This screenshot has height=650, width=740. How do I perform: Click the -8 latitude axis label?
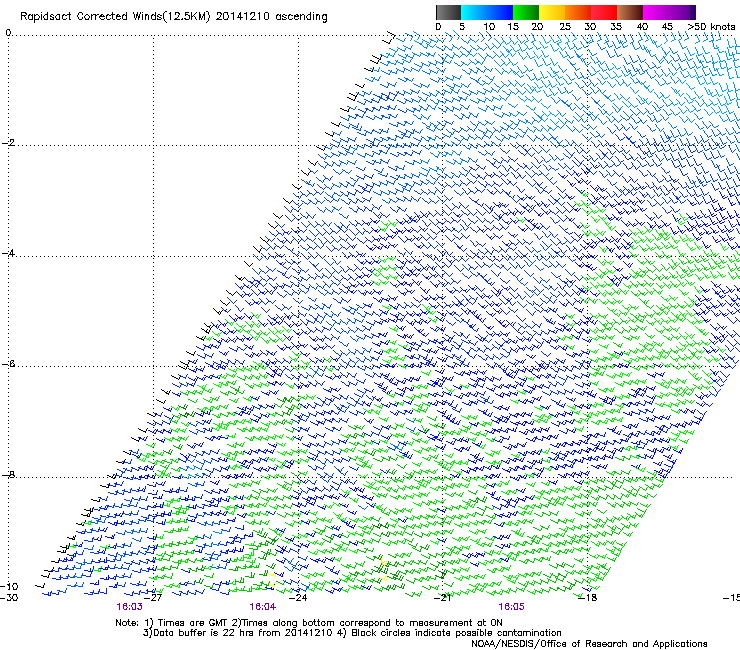pyautogui.click(x=8, y=474)
